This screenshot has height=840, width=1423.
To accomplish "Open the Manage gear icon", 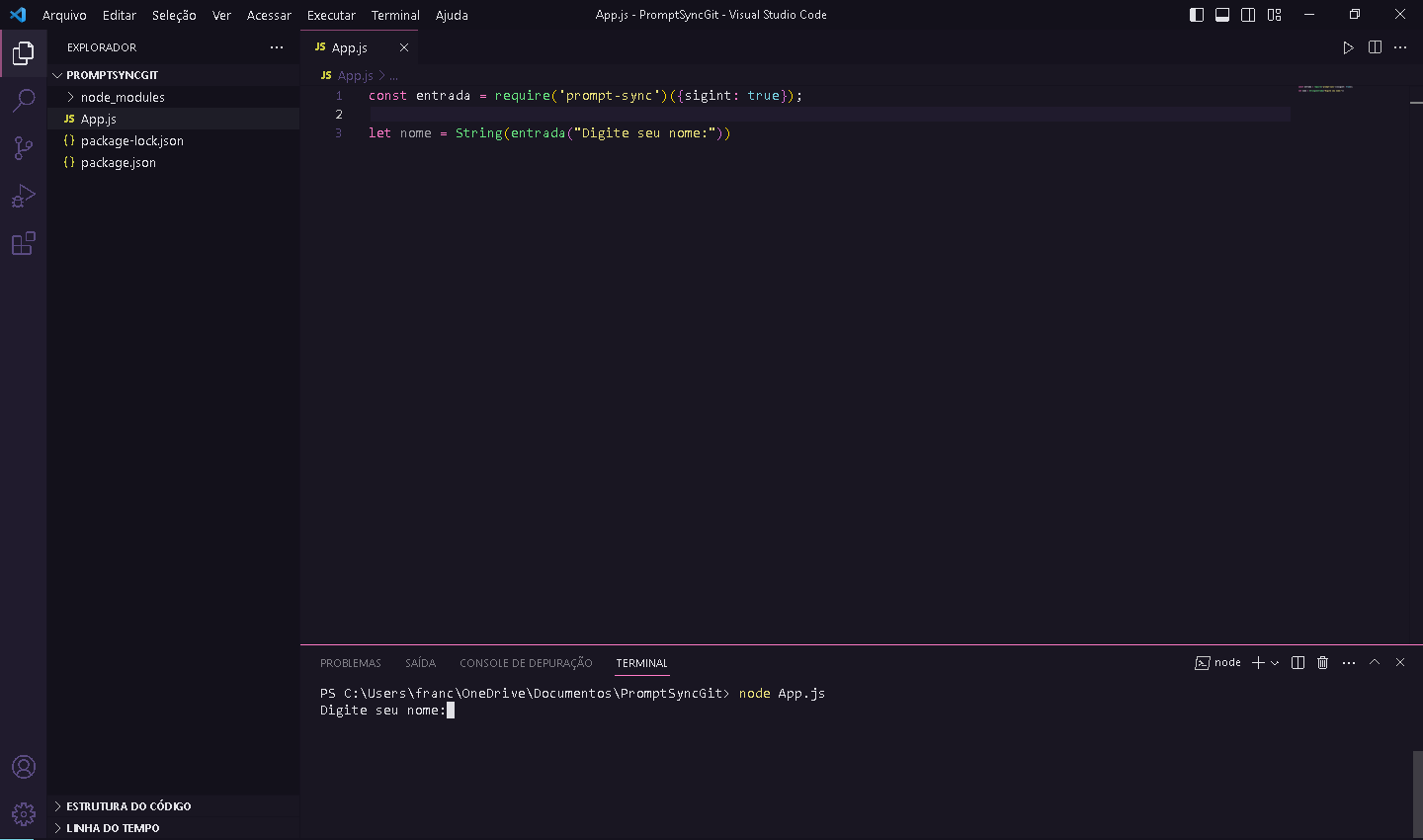I will pos(24,813).
